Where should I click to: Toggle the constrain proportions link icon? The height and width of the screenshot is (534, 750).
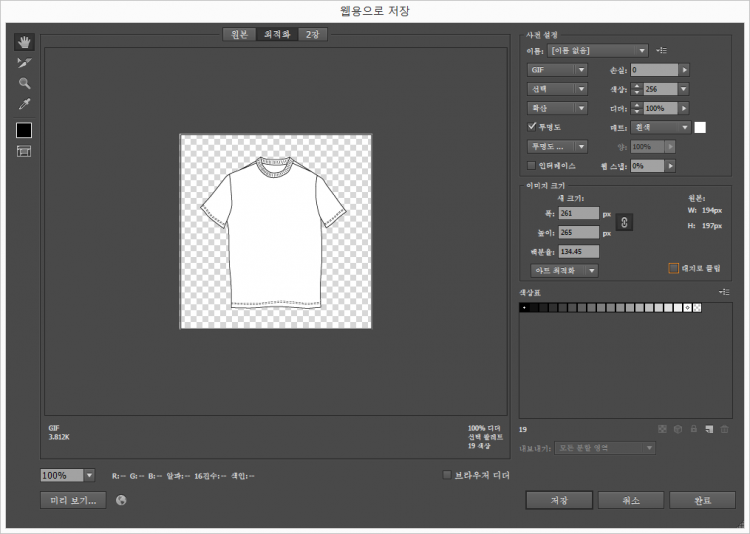(x=624, y=222)
